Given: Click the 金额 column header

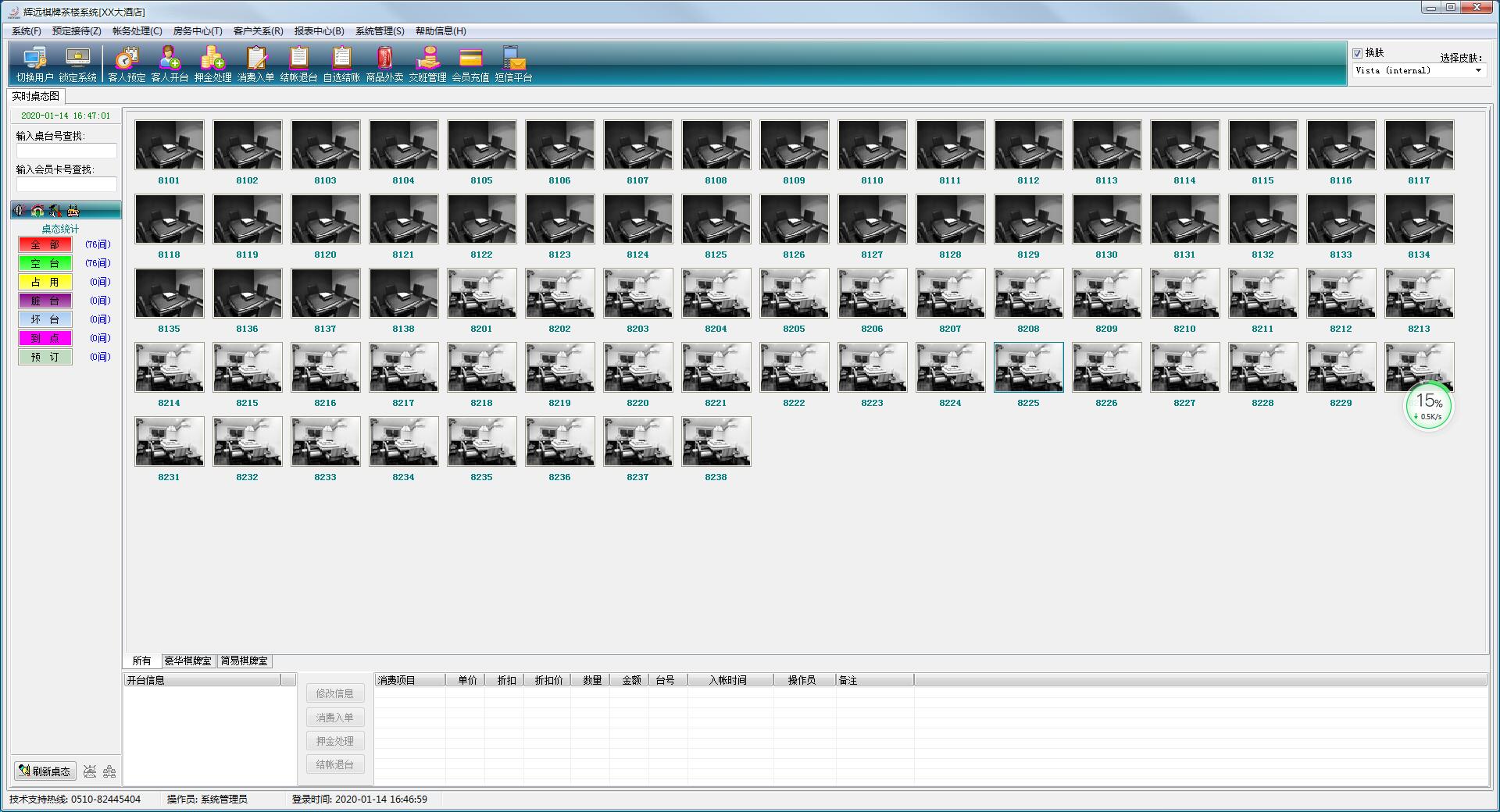Looking at the screenshot, I should click(x=630, y=680).
